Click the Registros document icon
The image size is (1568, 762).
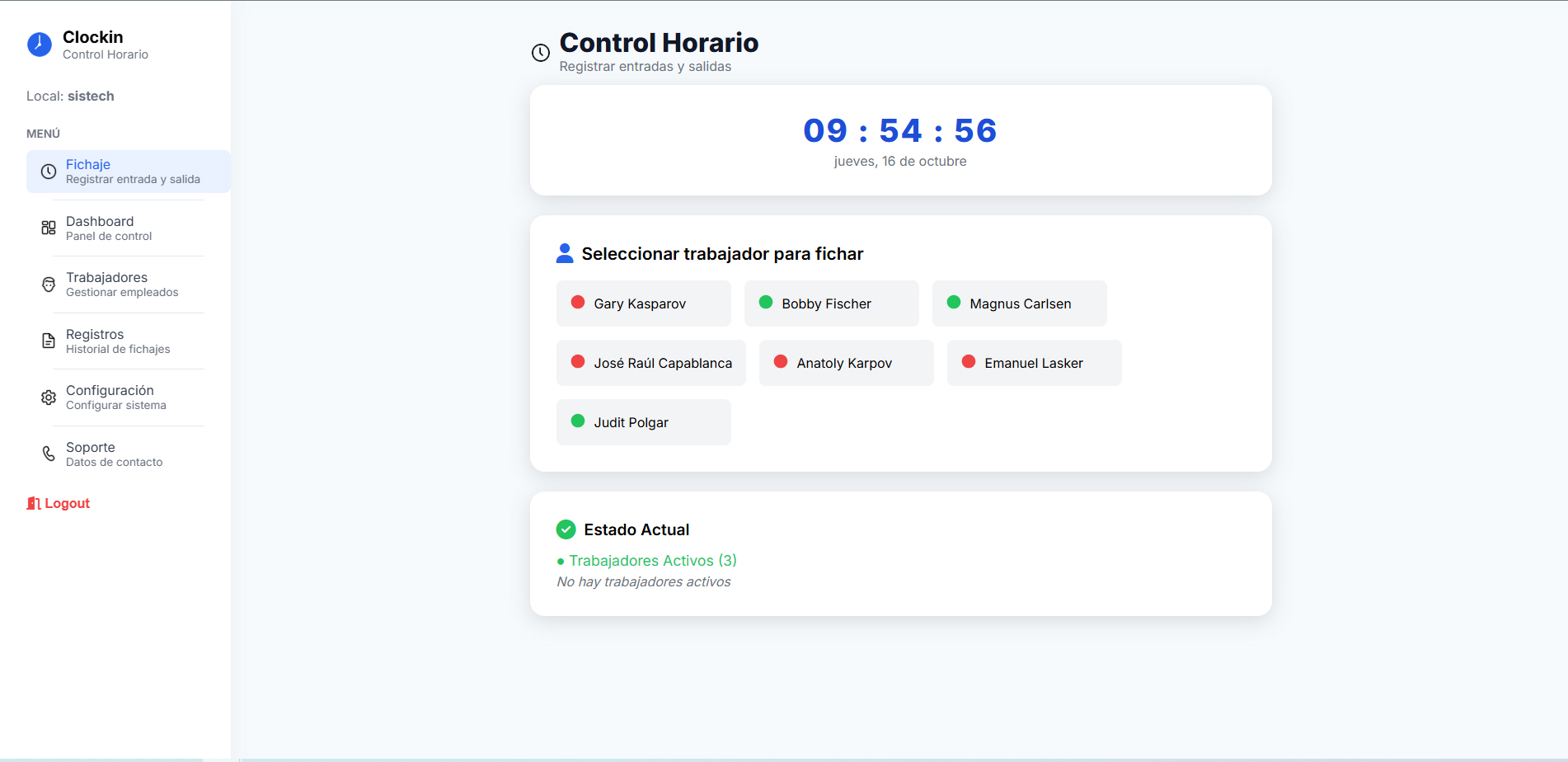point(49,341)
